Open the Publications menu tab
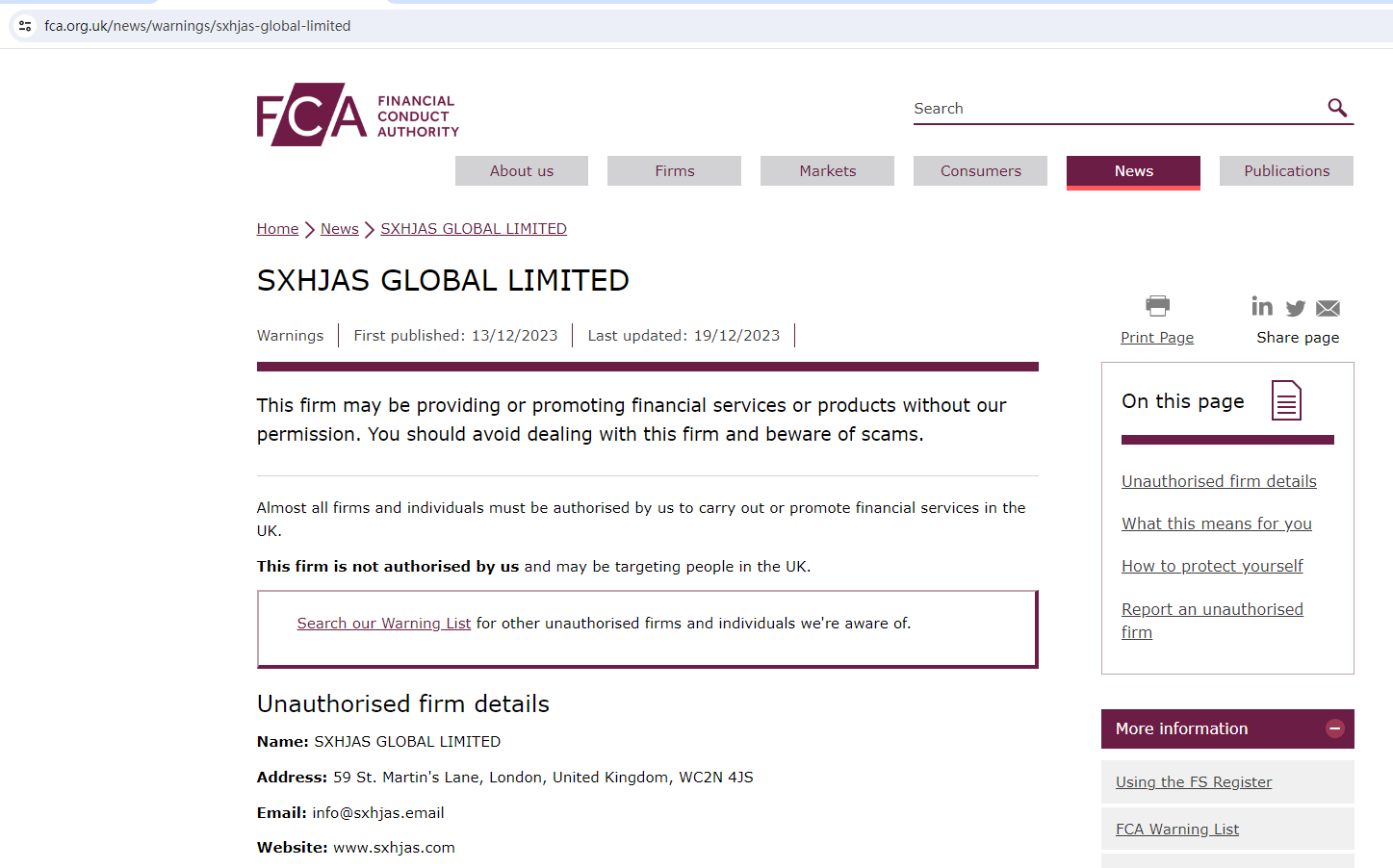This screenshot has width=1393, height=868. [x=1286, y=171]
